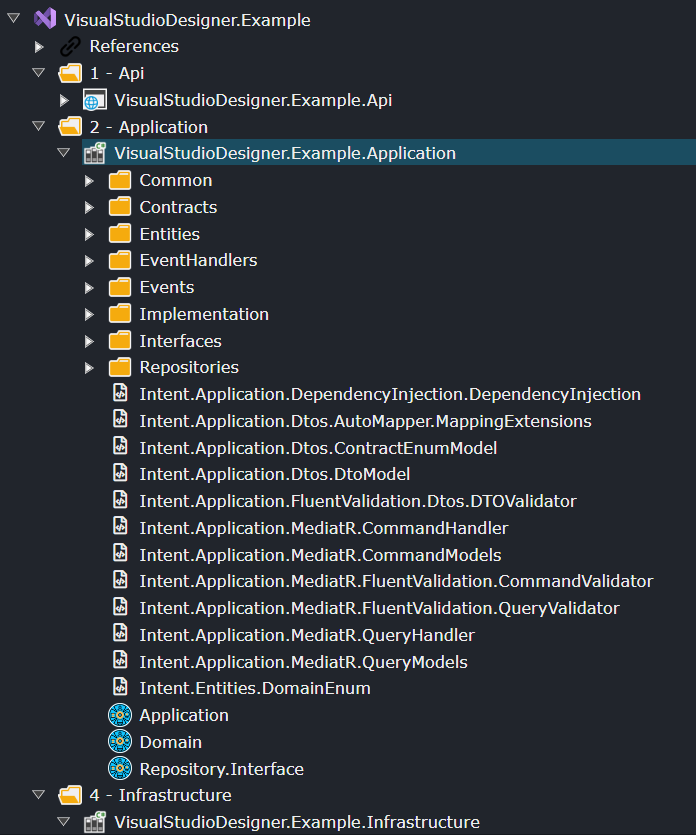
Task: Select 'VisualStudioDesigner.Example' root label
Action: click(x=187, y=20)
